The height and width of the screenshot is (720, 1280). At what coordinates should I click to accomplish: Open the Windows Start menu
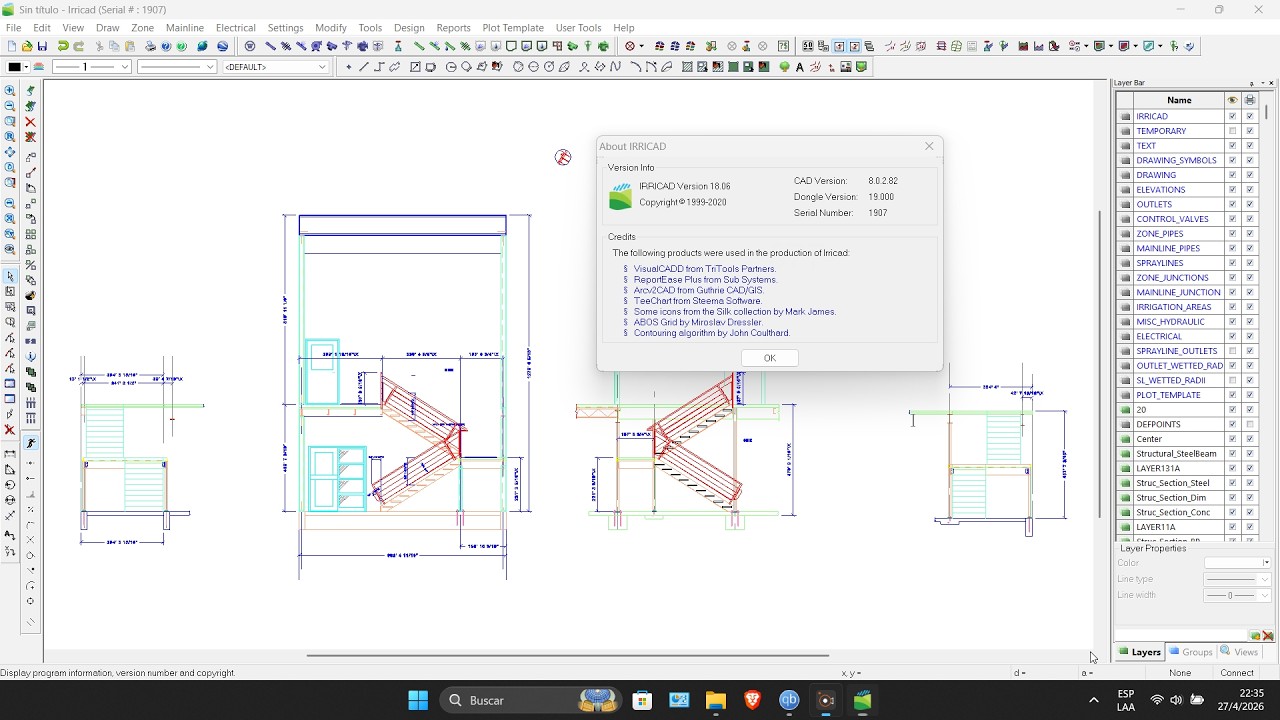[x=418, y=700]
